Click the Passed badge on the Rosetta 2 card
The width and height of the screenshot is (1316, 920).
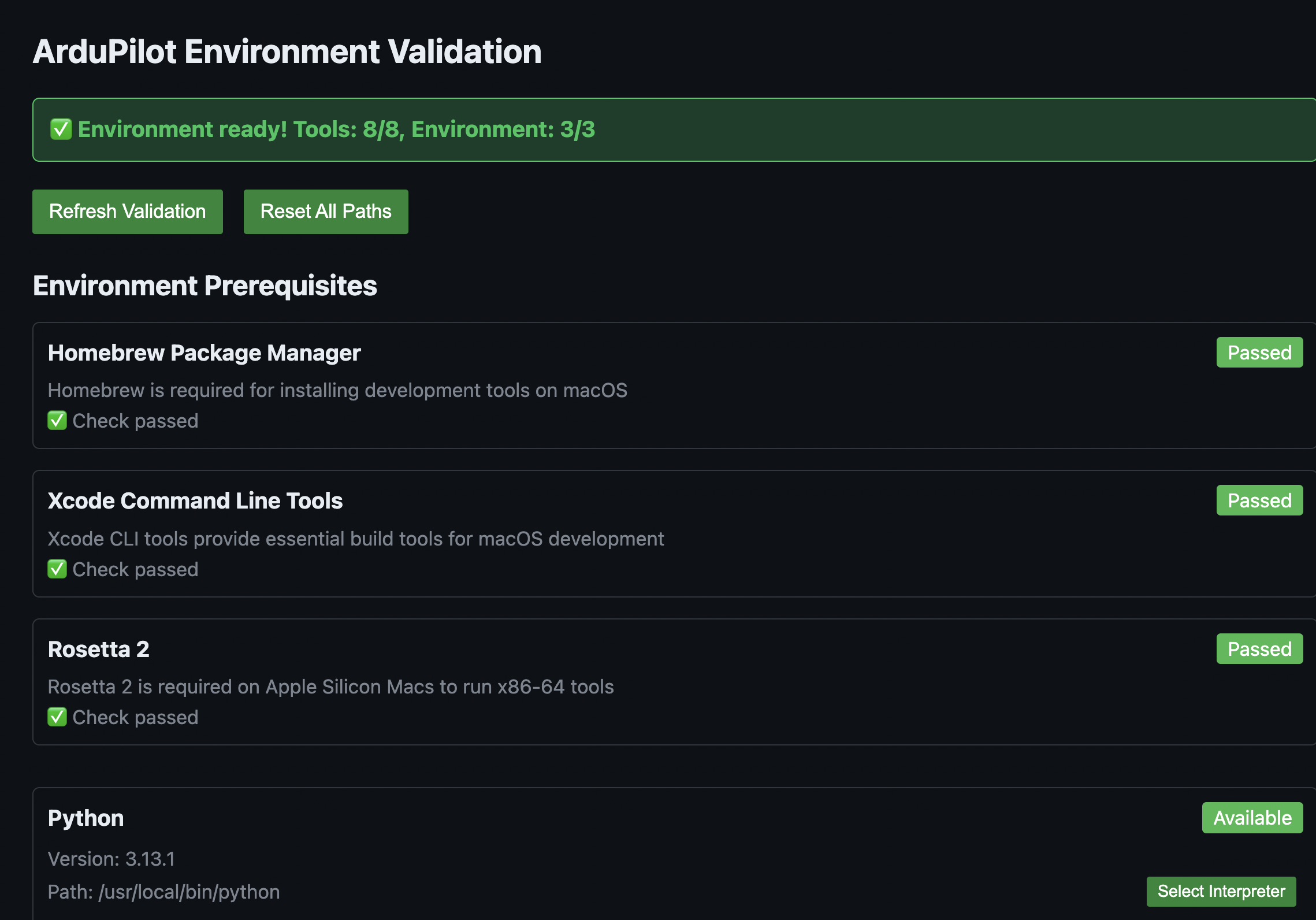coord(1259,649)
